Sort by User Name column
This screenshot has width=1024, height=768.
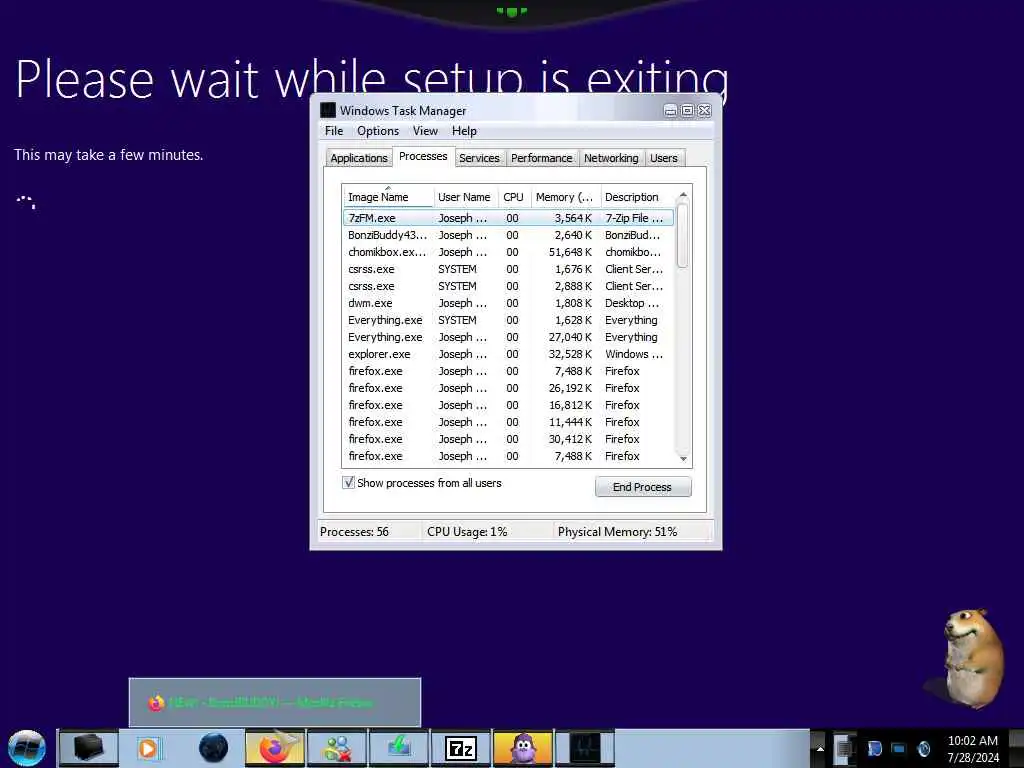pos(465,197)
